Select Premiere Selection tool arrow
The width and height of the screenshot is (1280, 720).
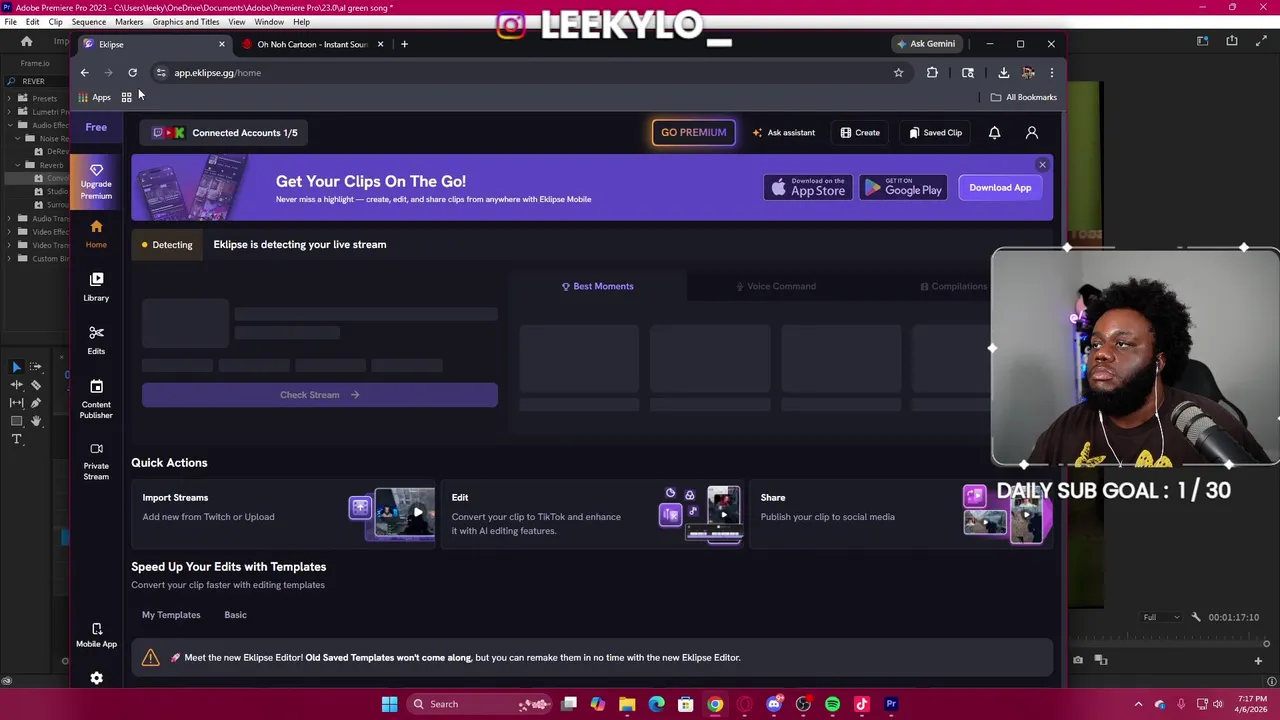pos(16,367)
